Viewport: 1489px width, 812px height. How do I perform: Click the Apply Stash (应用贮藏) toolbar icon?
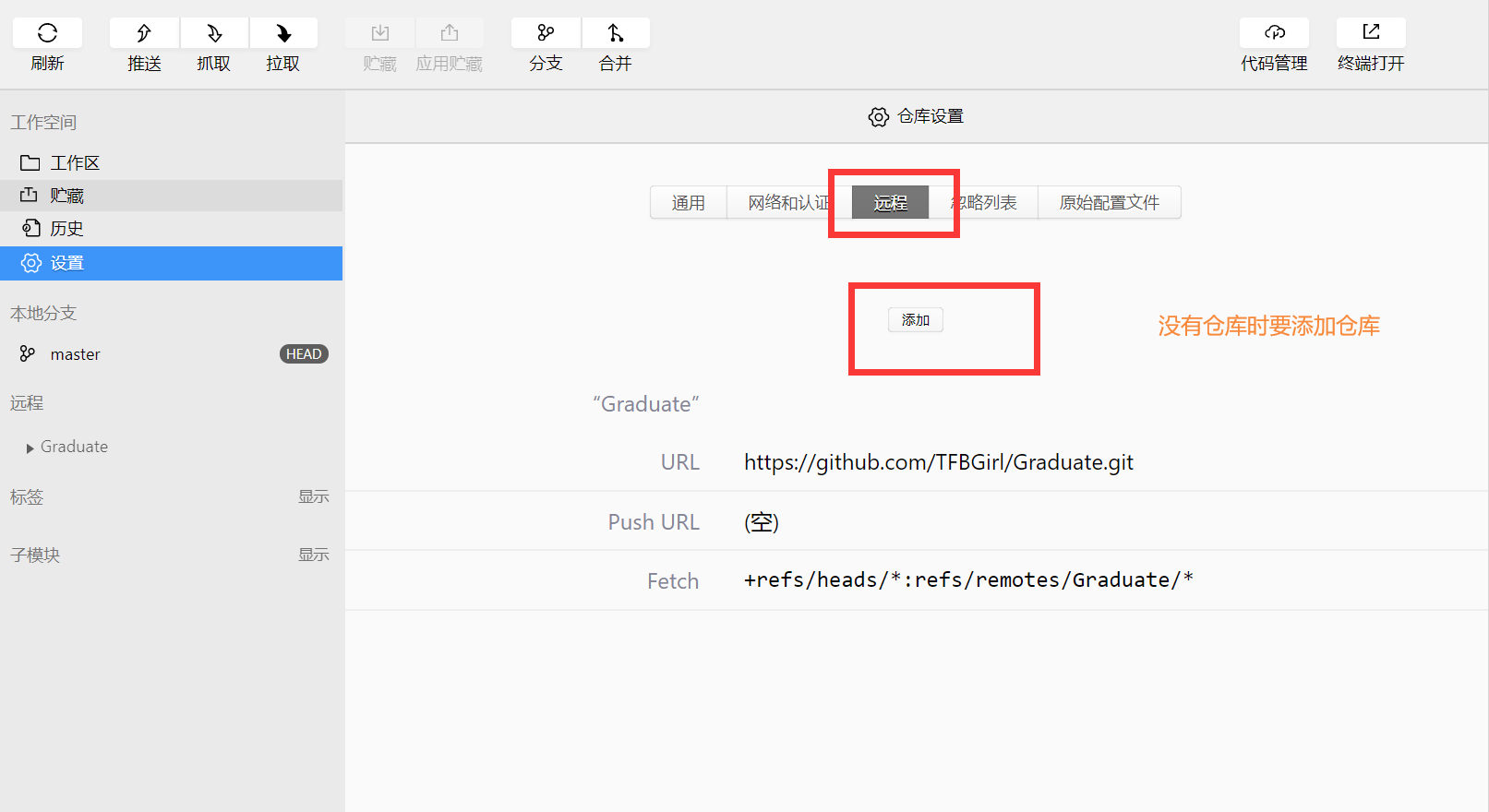pyautogui.click(x=450, y=33)
